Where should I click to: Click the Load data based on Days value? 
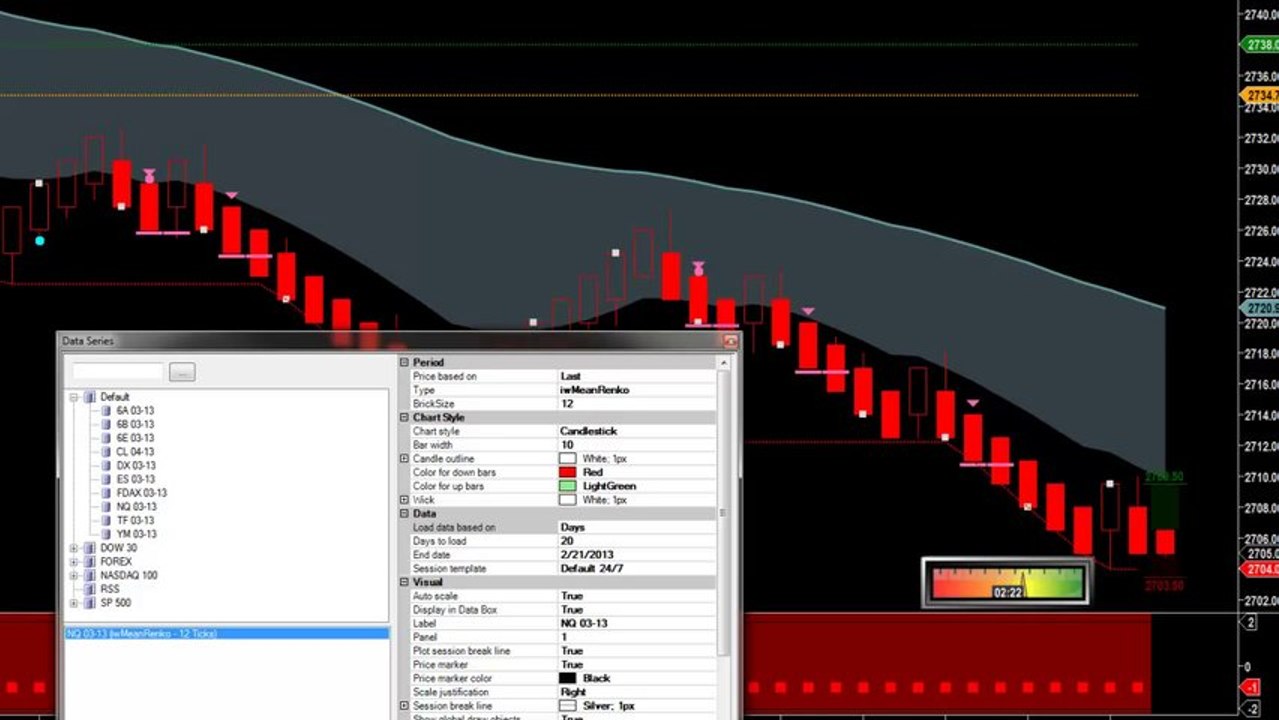point(636,527)
